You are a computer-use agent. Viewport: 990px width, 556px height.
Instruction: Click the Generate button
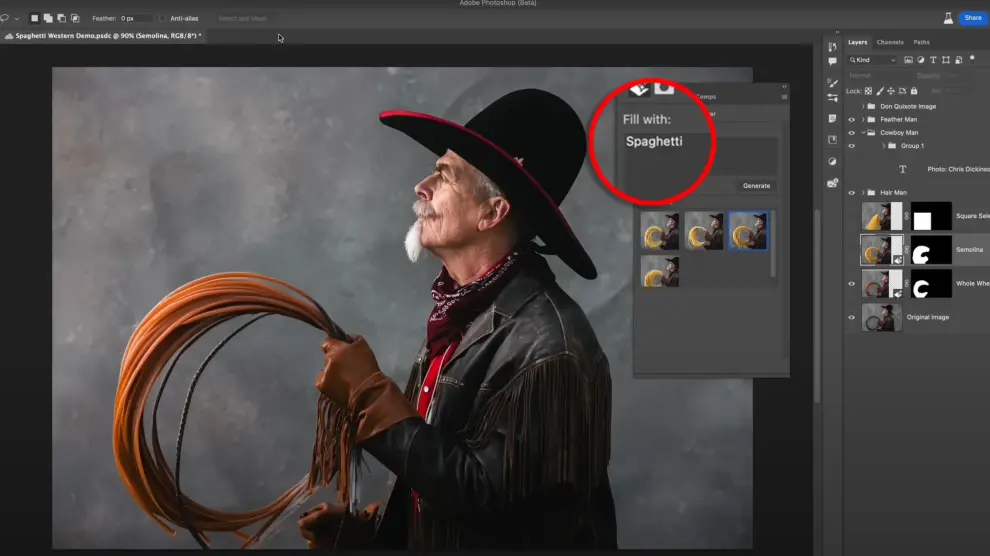point(756,186)
